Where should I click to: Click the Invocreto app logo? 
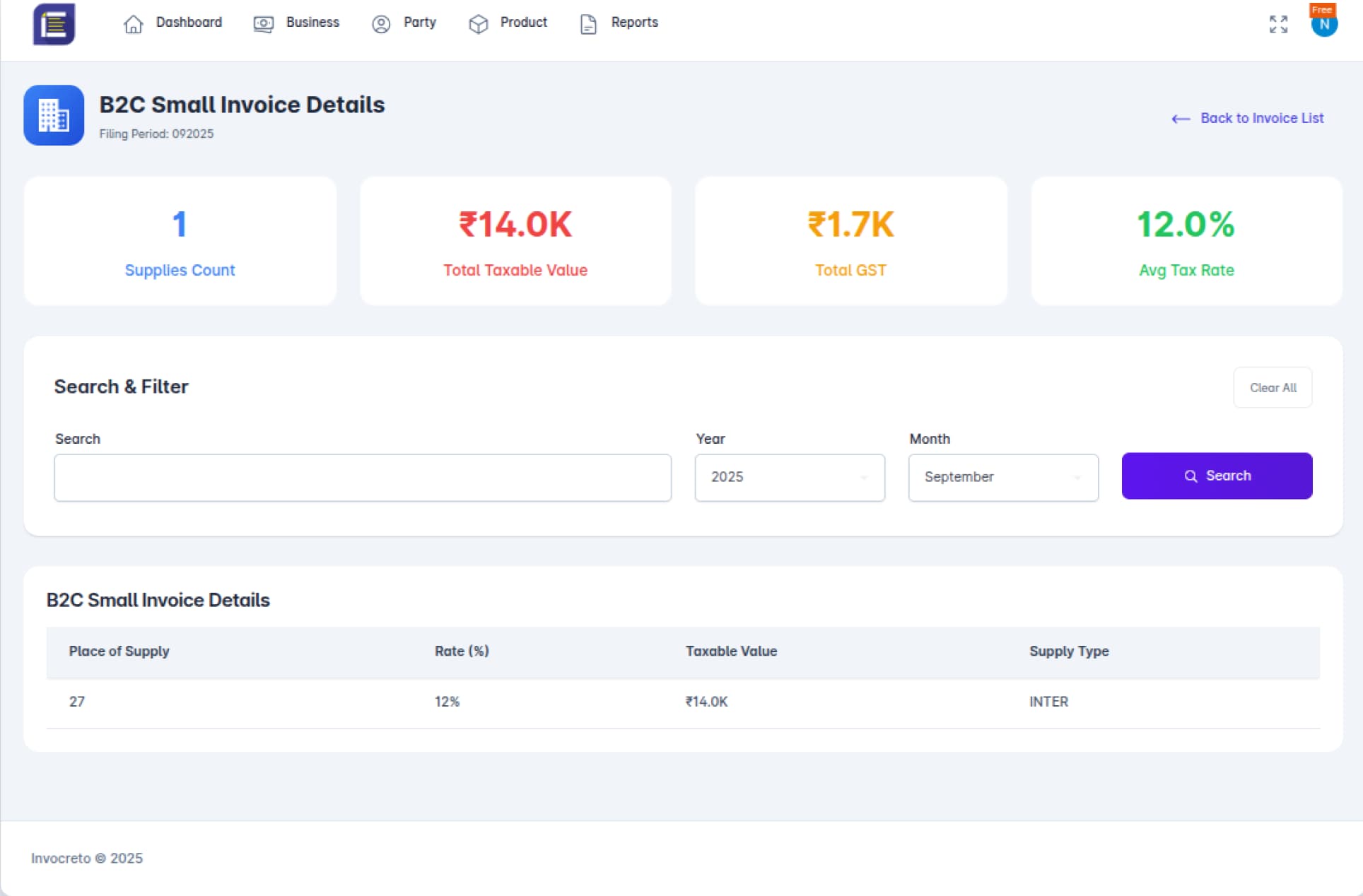click(54, 25)
